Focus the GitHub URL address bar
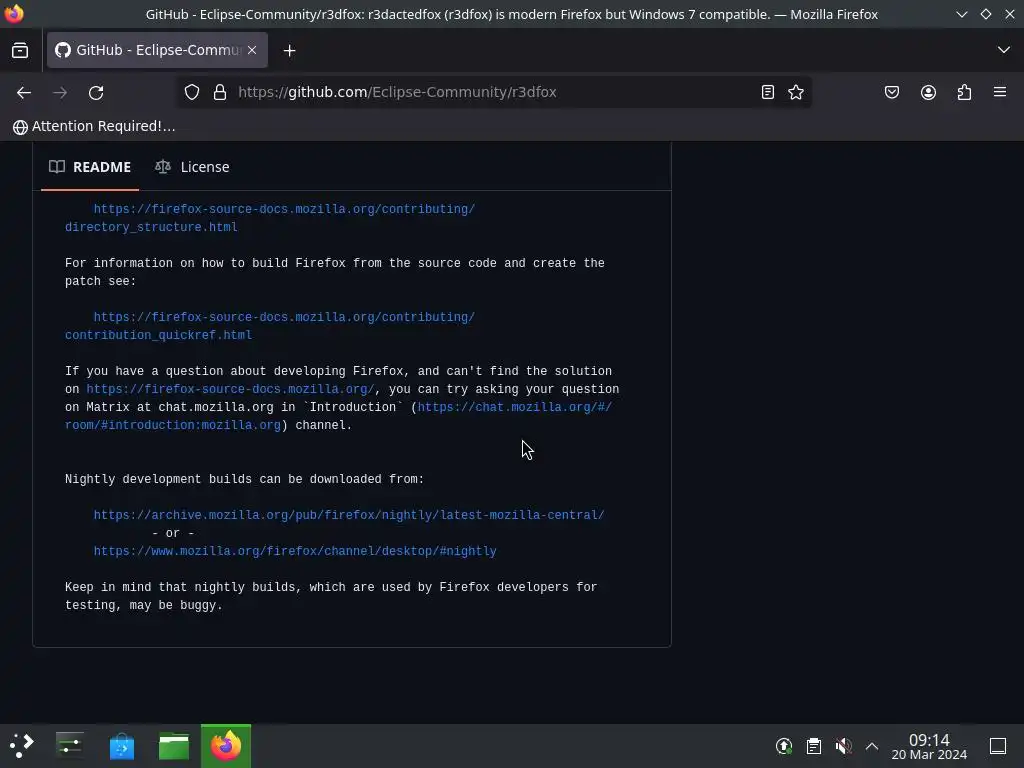Screen dimensions: 1024x768 coord(493,92)
